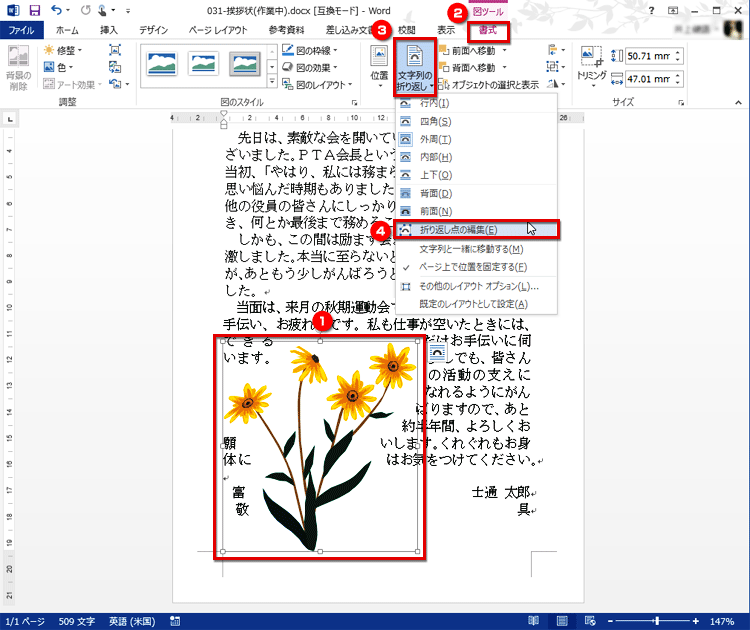
Task: Switch to the ホーム tab
Action: pyautogui.click(x=67, y=30)
